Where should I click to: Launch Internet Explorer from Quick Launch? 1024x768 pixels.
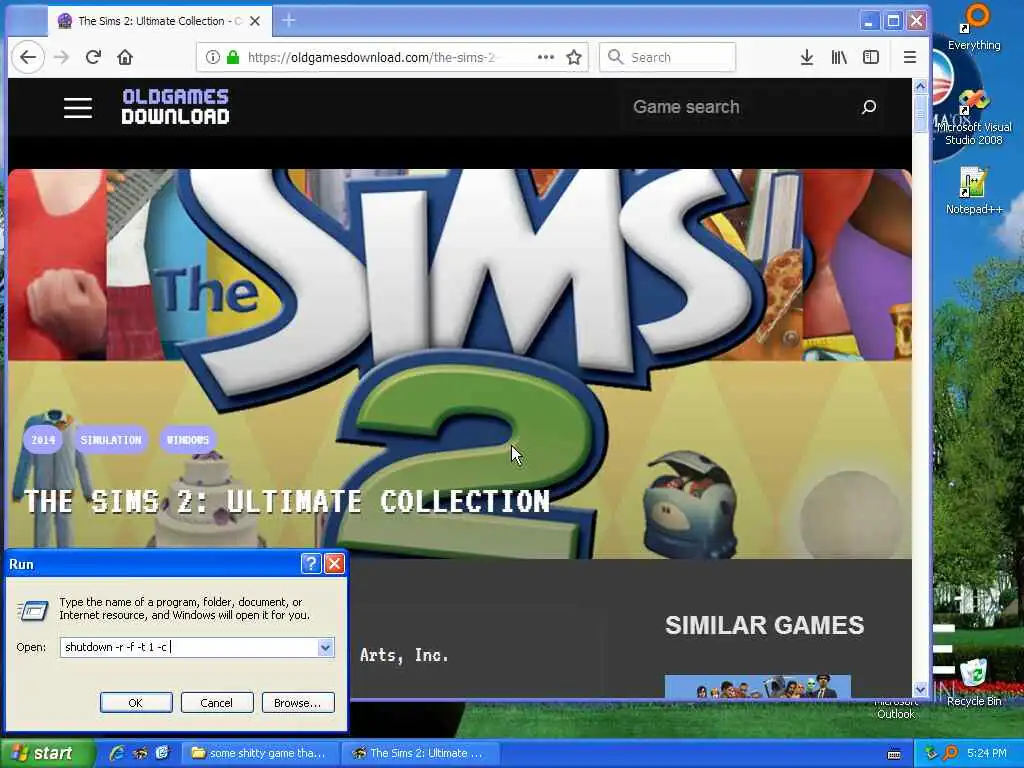[117, 753]
